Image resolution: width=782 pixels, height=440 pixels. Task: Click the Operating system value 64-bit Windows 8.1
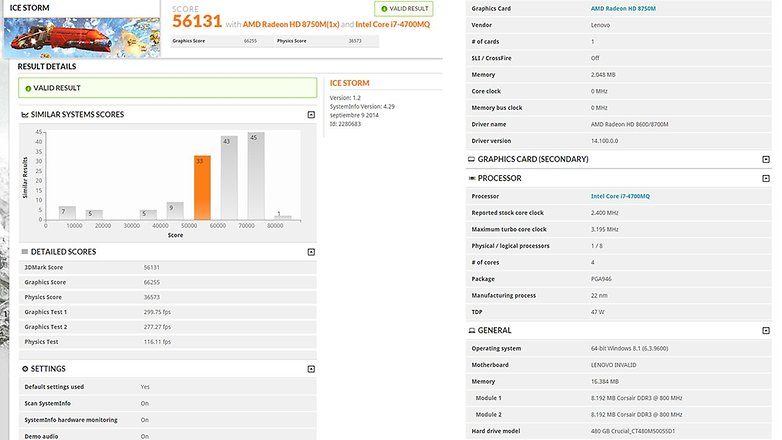629,349
